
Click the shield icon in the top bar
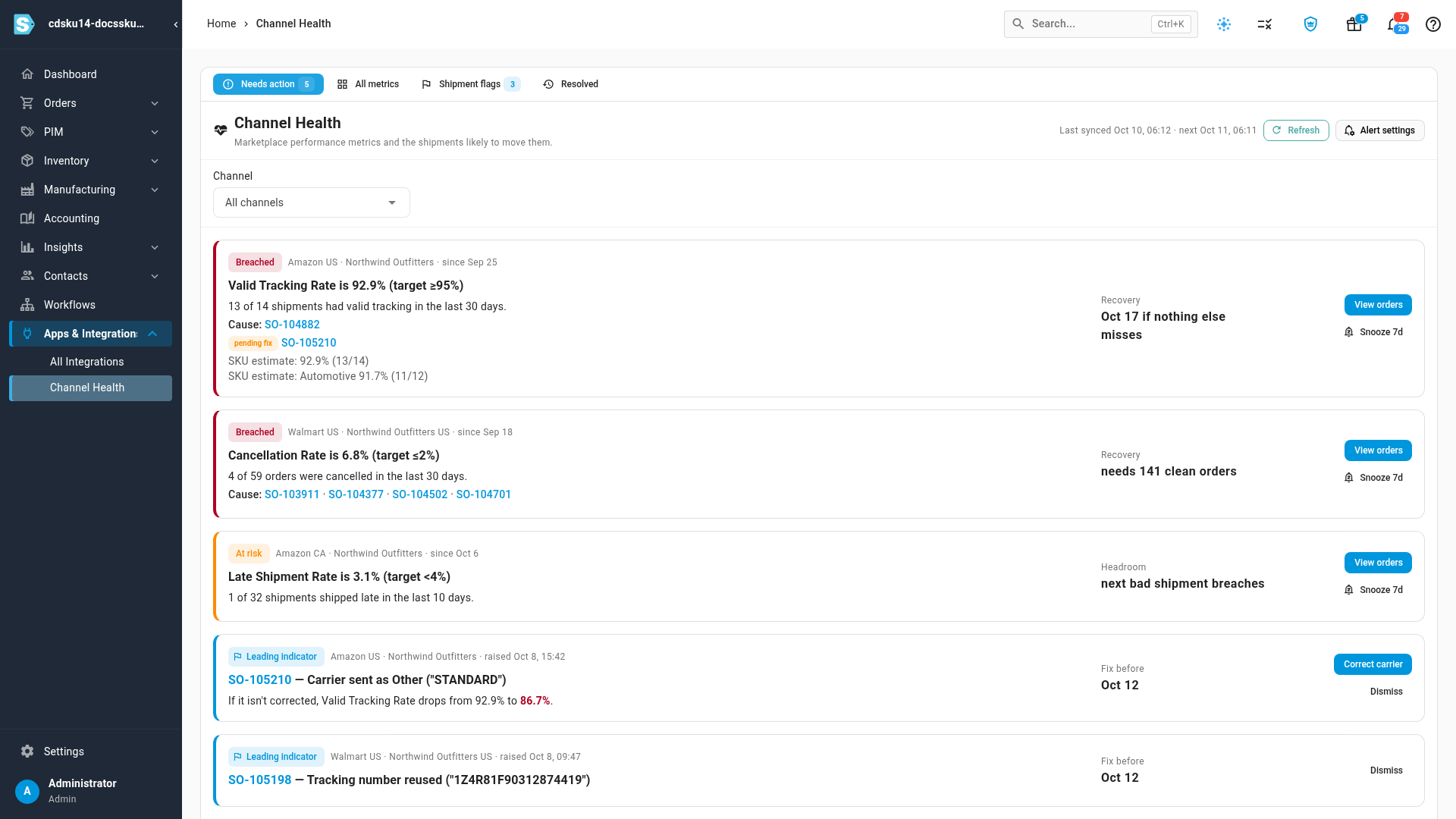1310,24
